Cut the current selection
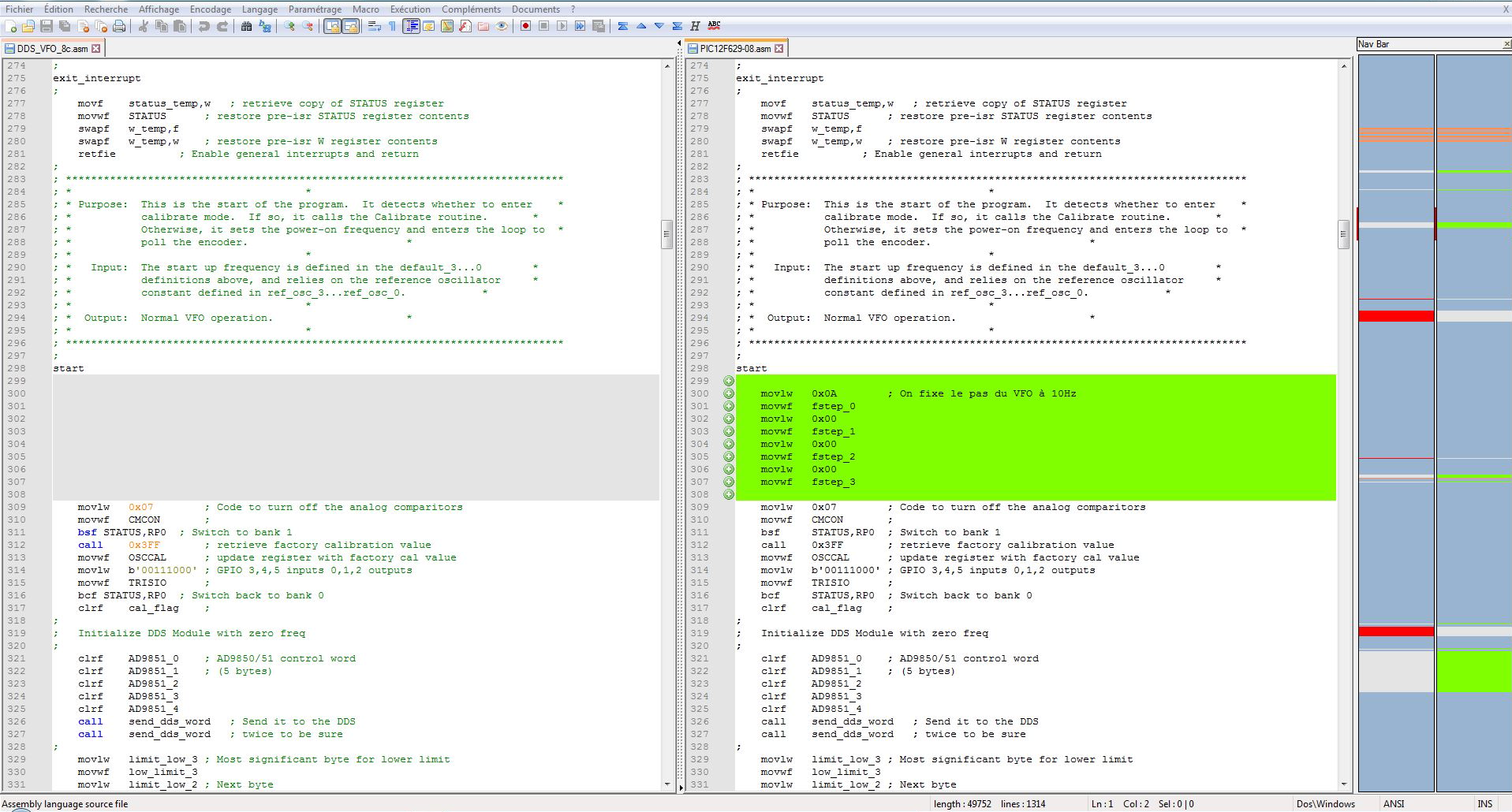The width and height of the screenshot is (1512, 812). pyautogui.click(x=144, y=26)
